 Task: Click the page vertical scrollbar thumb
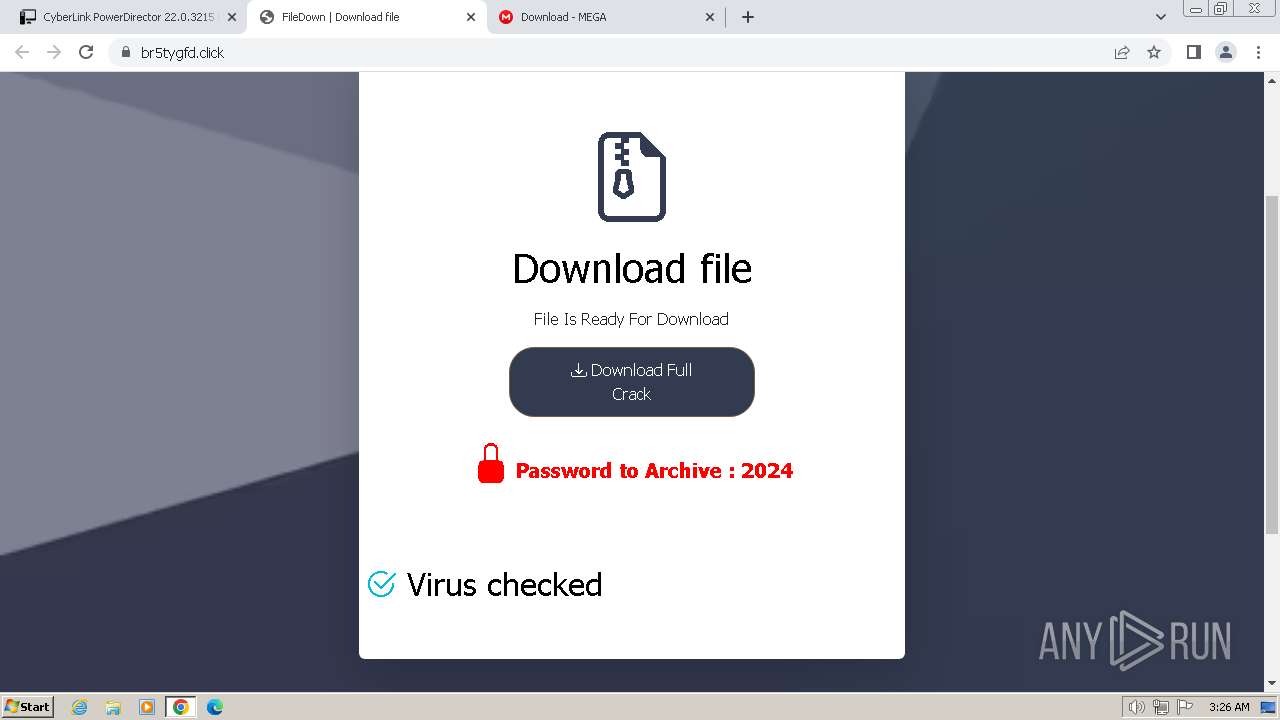[x=1272, y=365]
